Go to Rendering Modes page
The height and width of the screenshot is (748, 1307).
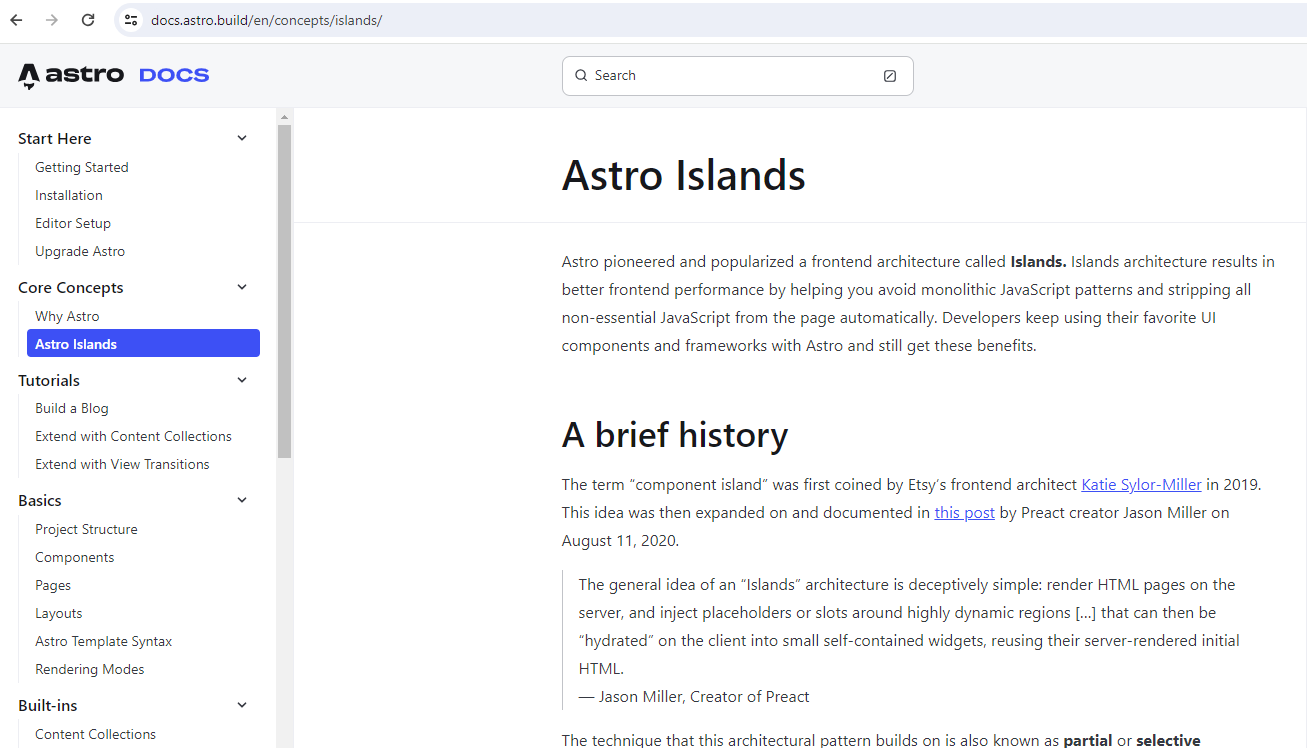pos(90,669)
